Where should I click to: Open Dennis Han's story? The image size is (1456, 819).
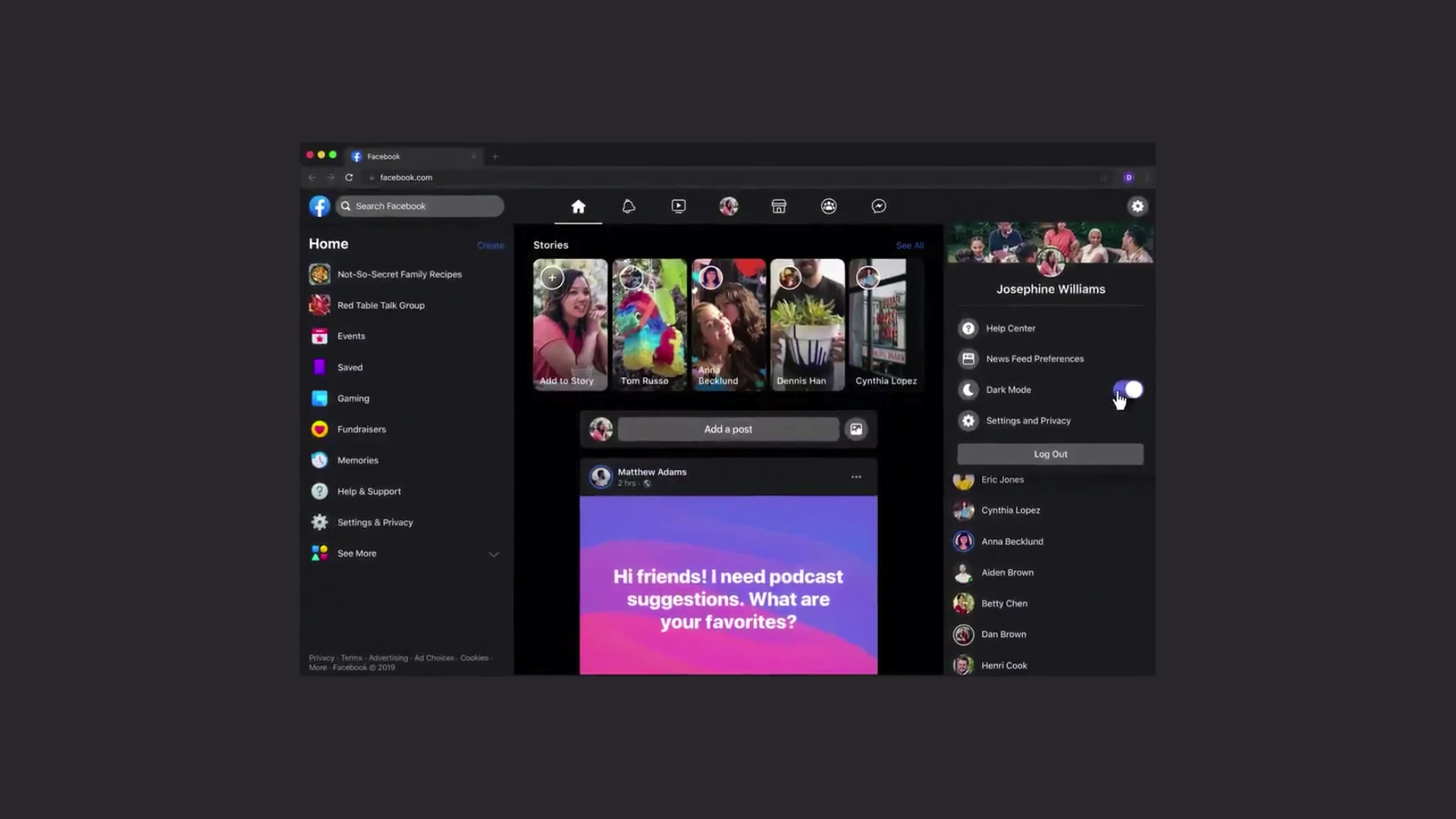pyautogui.click(x=807, y=325)
